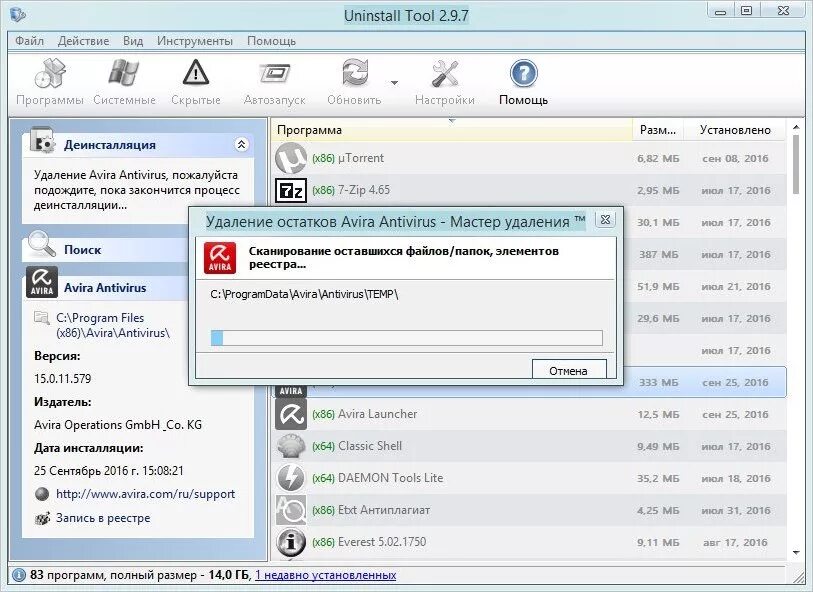
Task: Click globe icon beside Avira support link
Action: [42, 494]
